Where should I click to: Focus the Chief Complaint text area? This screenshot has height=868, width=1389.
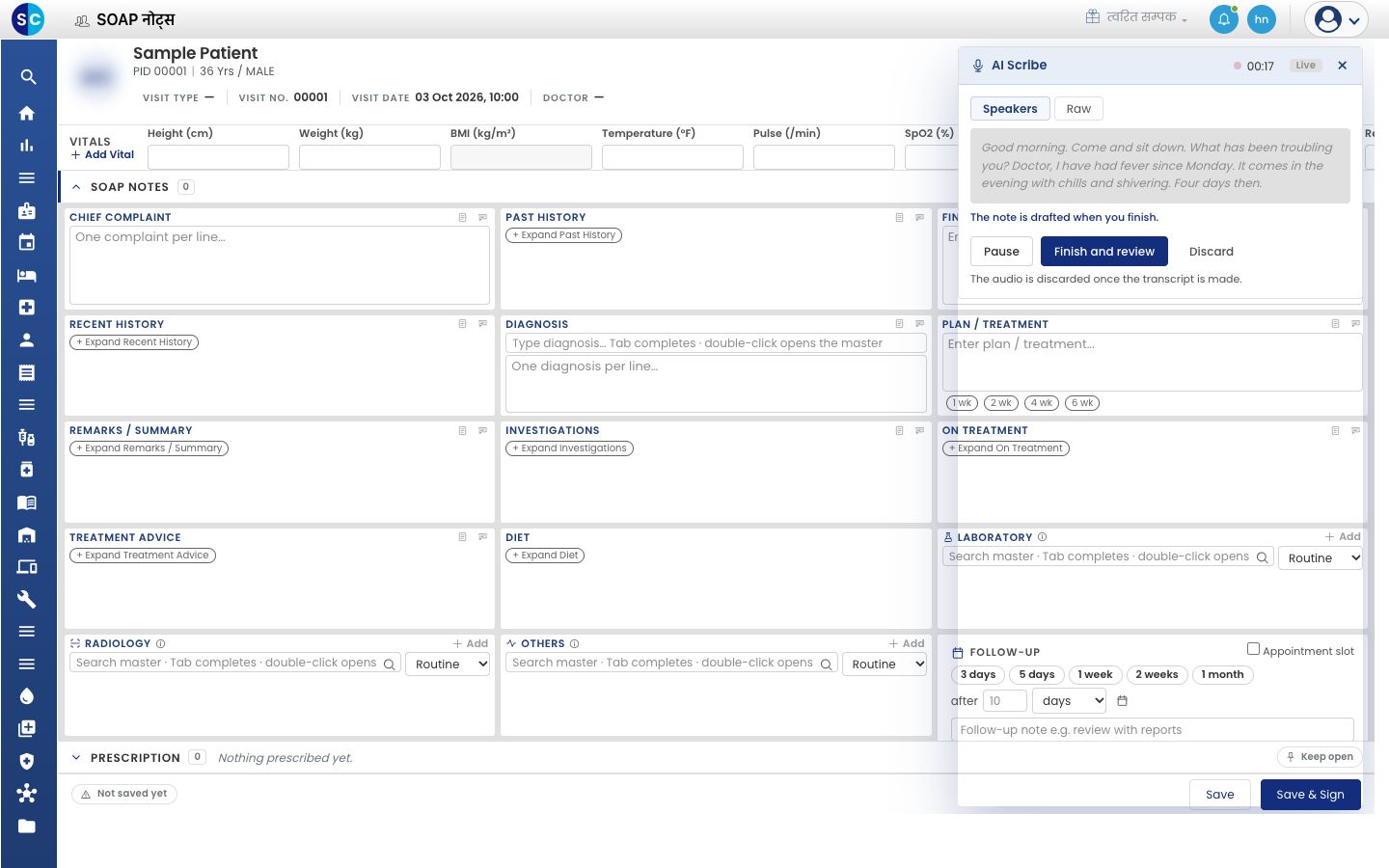pyautogui.click(x=280, y=265)
